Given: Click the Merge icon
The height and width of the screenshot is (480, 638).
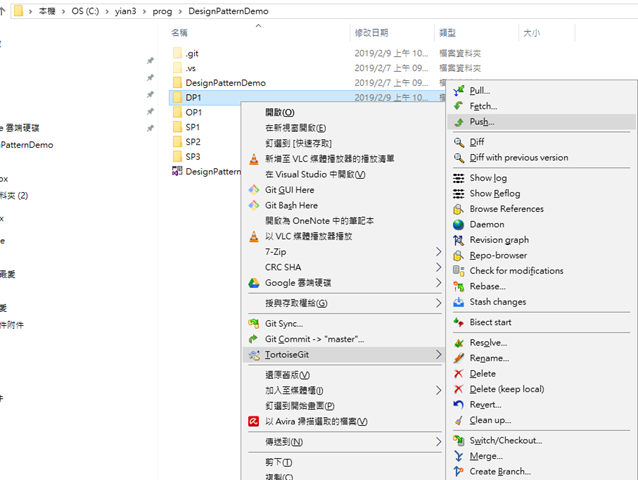Looking at the screenshot, I should [x=459, y=456].
